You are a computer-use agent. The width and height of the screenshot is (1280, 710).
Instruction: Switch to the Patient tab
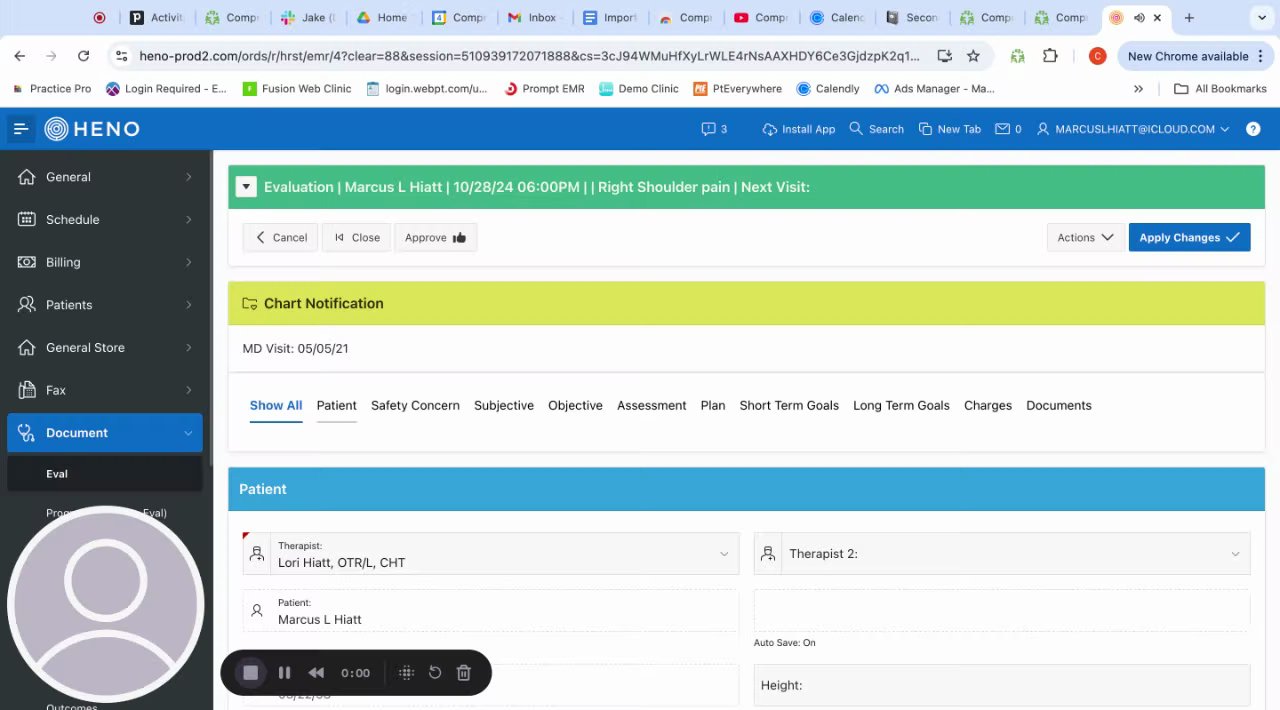coord(337,406)
